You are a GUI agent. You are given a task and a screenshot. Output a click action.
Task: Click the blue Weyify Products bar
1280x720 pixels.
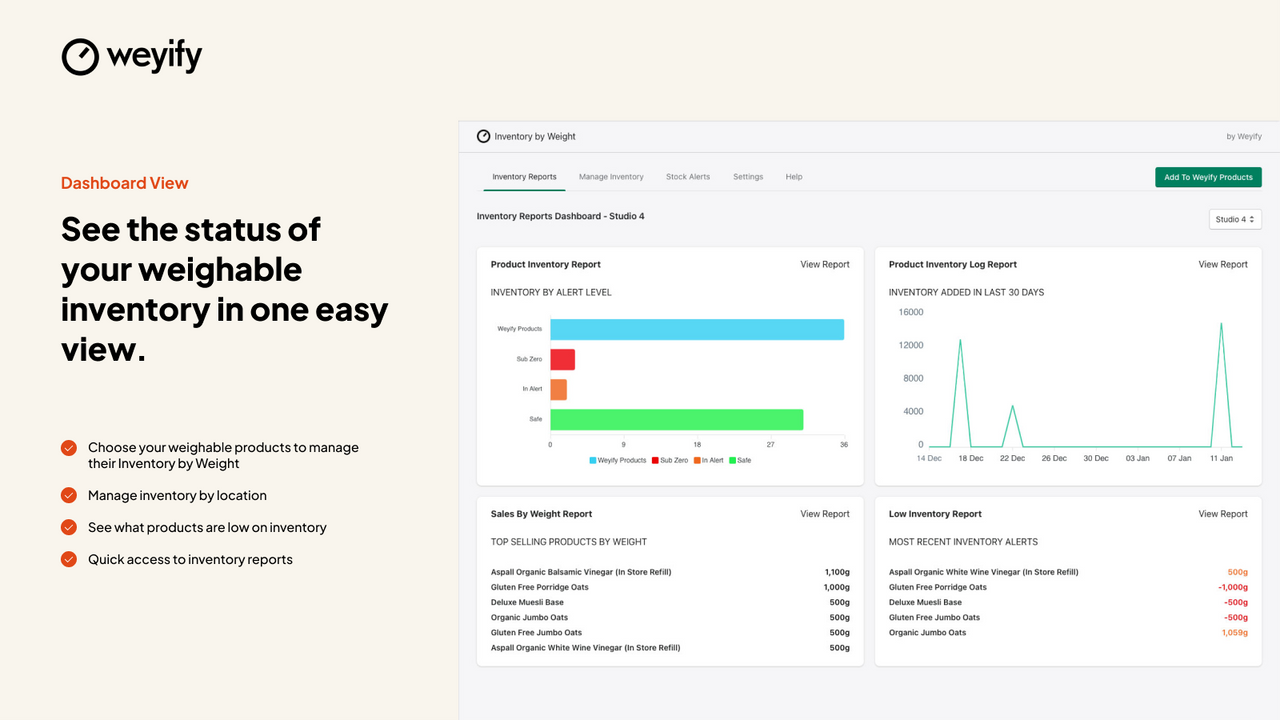tap(697, 329)
